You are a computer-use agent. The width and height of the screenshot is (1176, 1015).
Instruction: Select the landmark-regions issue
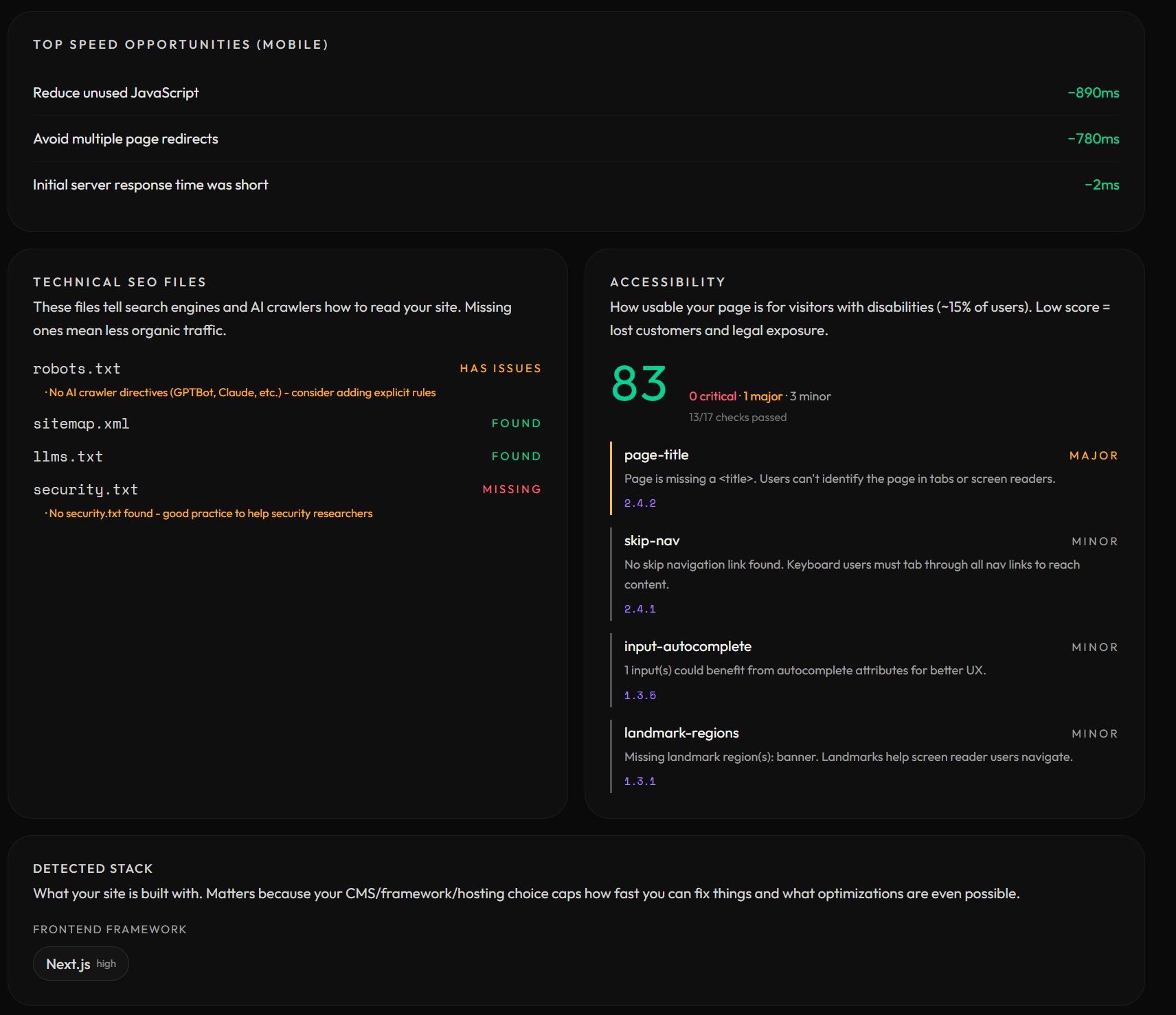[x=681, y=733]
